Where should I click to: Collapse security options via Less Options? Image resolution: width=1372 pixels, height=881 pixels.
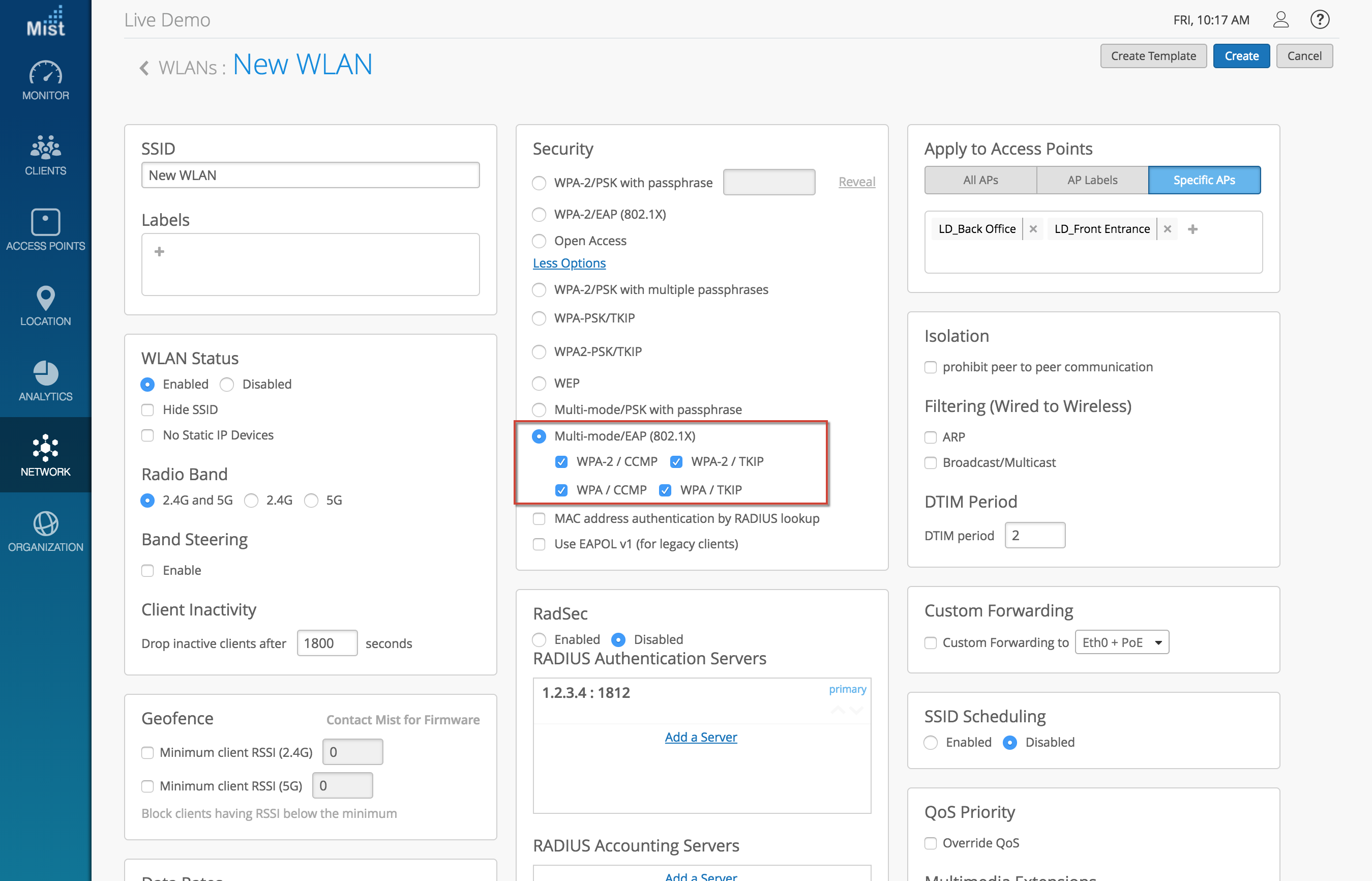point(569,263)
